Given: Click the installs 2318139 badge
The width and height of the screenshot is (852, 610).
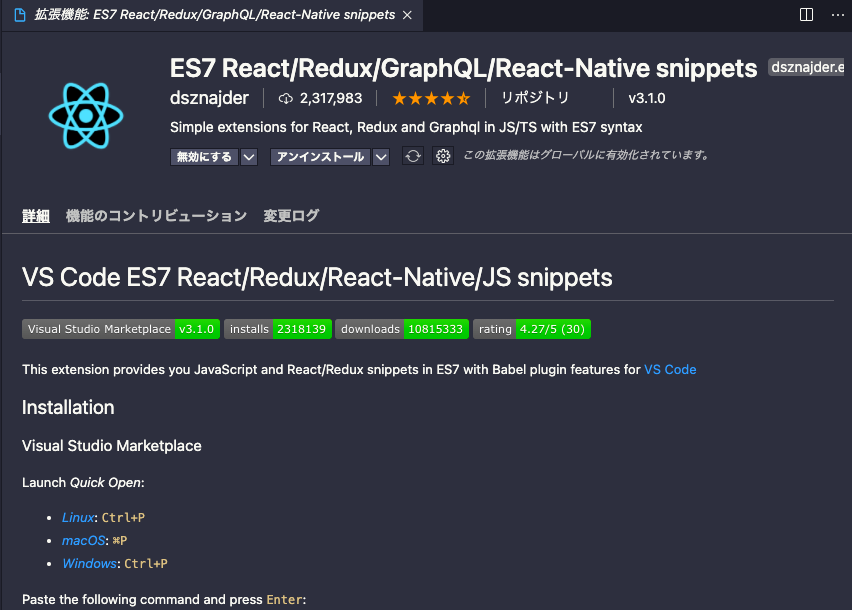Looking at the screenshot, I should [x=278, y=329].
